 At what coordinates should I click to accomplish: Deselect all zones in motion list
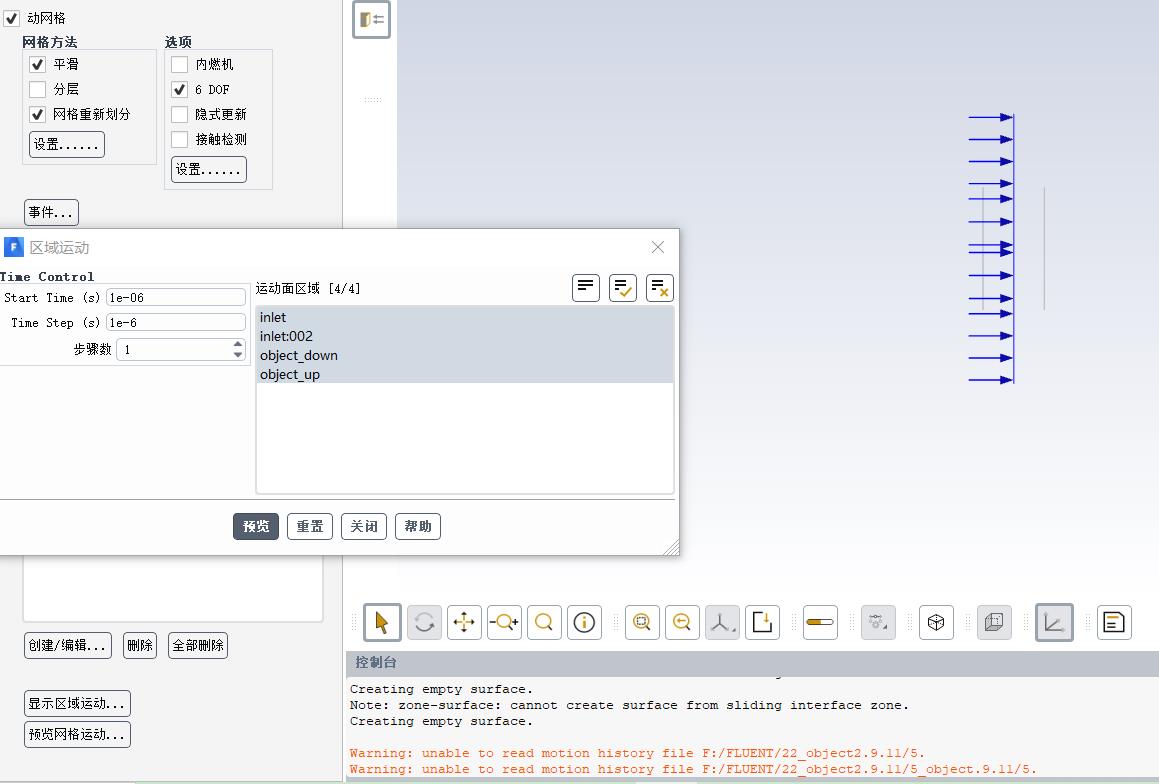tap(659, 288)
